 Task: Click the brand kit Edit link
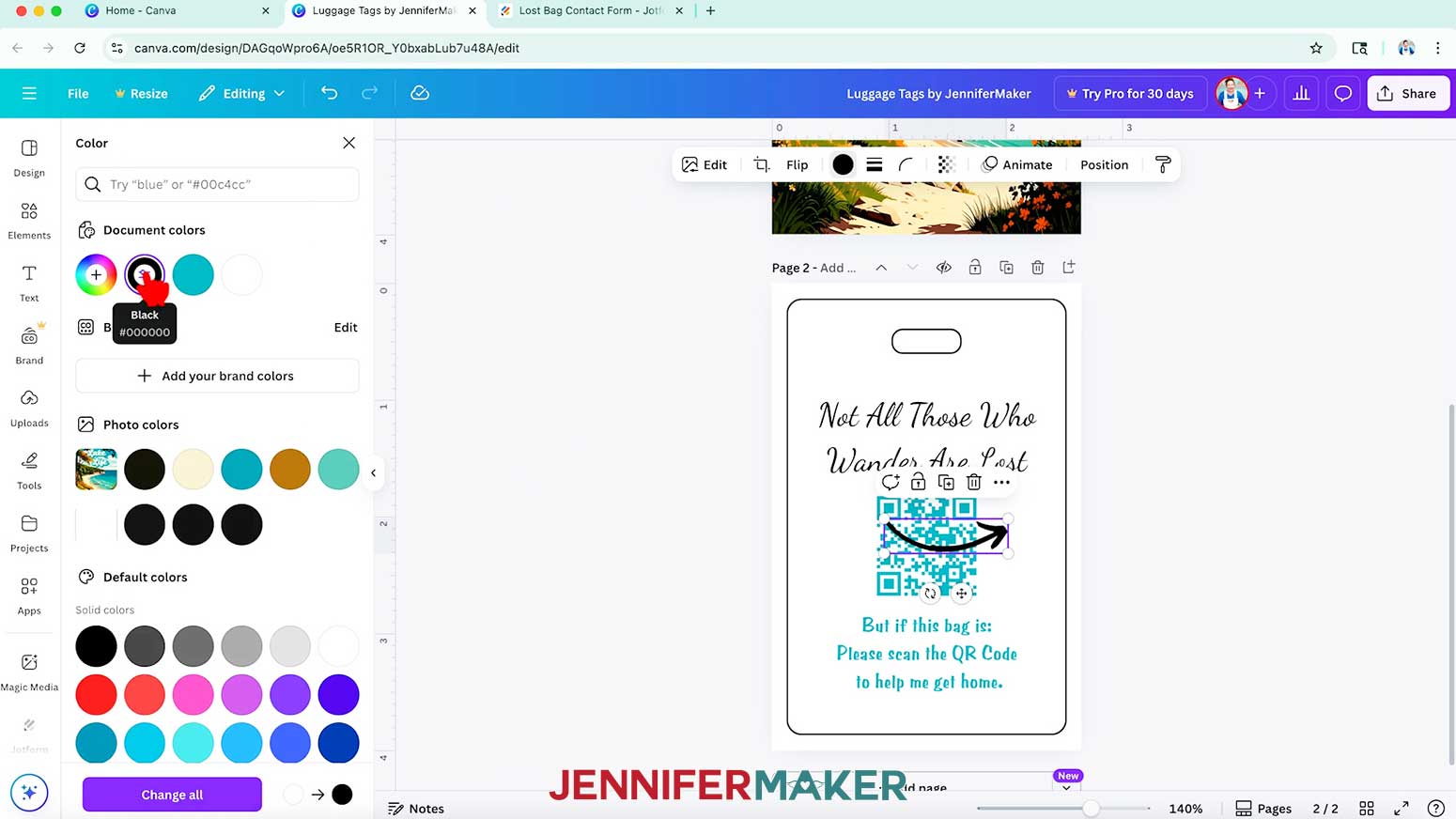click(346, 327)
